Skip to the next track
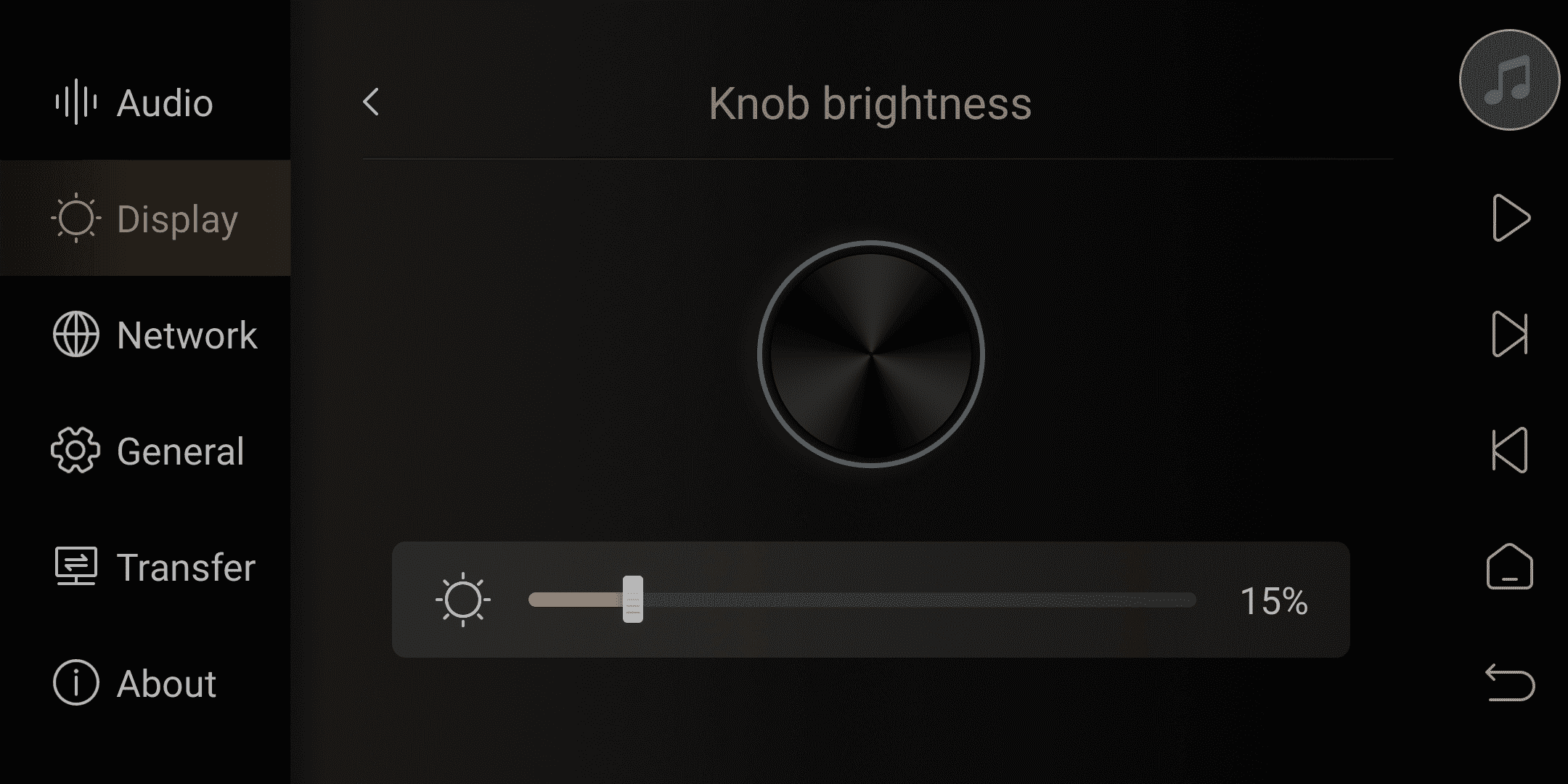The image size is (1568, 784). 1510,334
